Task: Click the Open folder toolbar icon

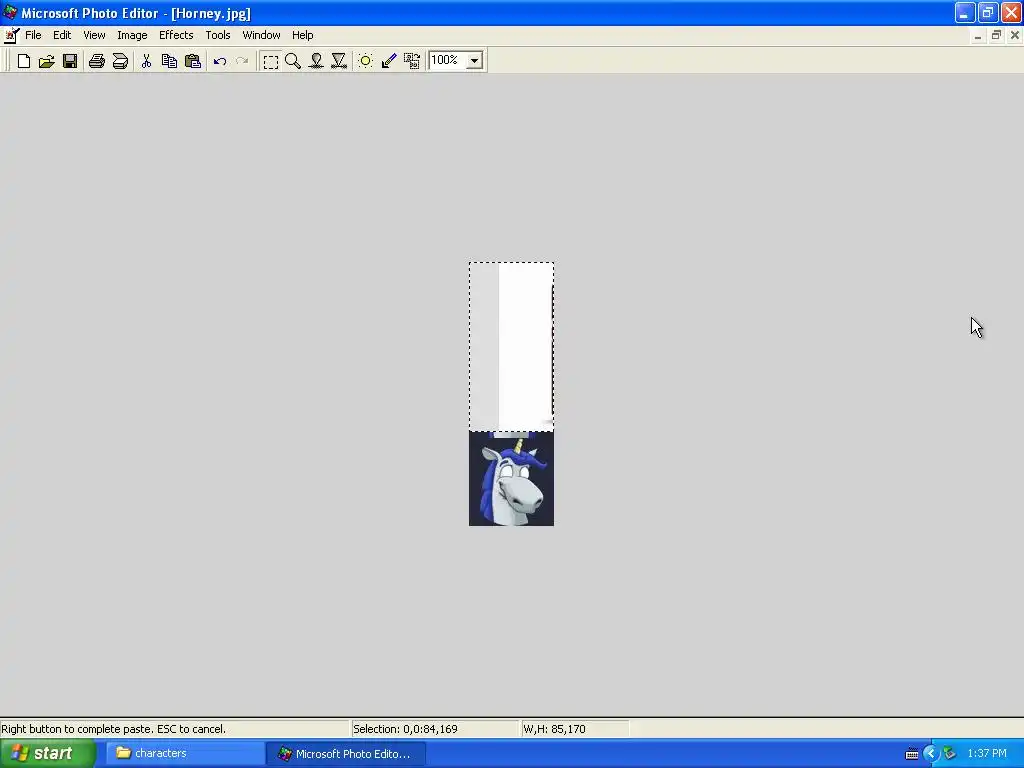Action: click(x=46, y=61)
